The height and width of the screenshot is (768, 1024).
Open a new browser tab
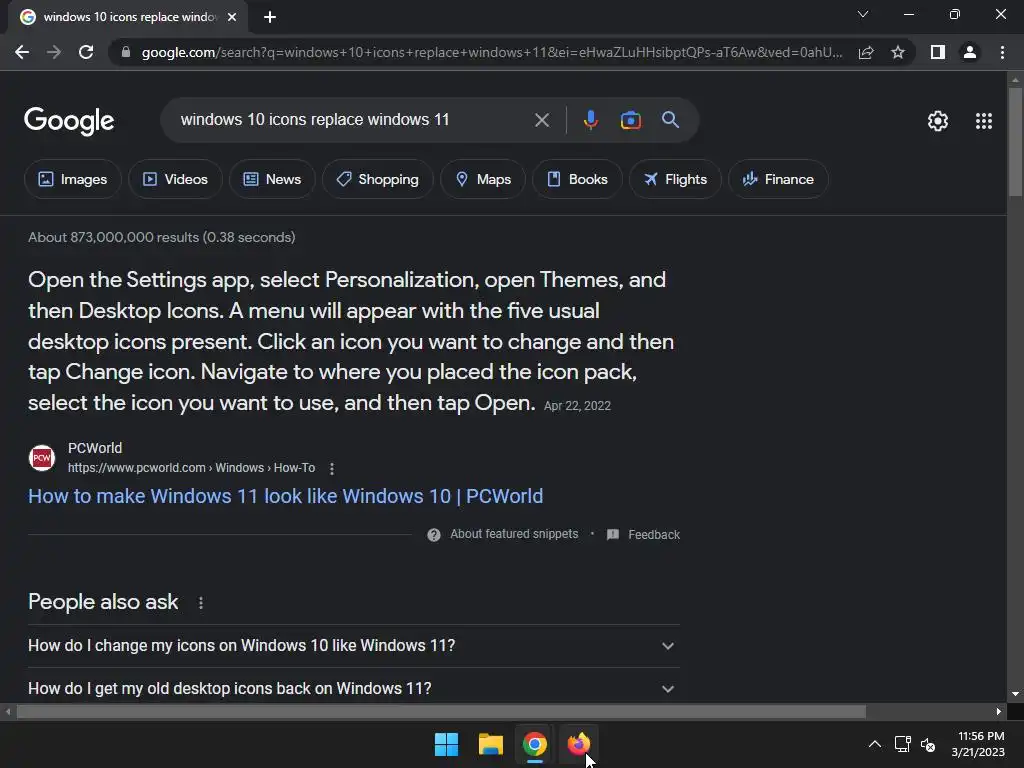coord(270,17)
